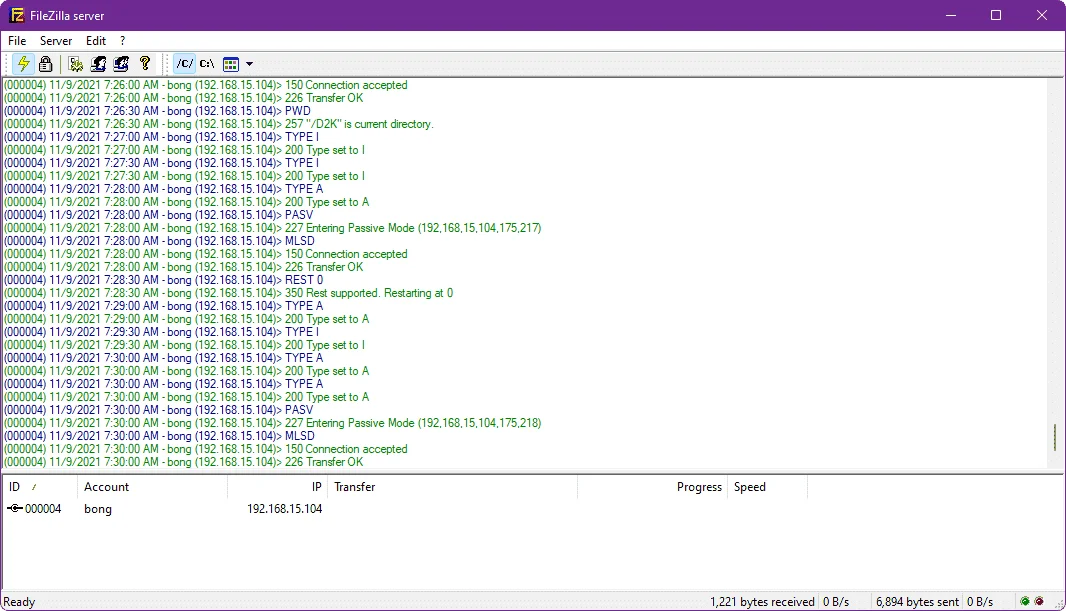This screenshot has height=611, width=1066.
Task: Select '350 Rest supported. Restarting at 0' line
Action: (228, 293)
